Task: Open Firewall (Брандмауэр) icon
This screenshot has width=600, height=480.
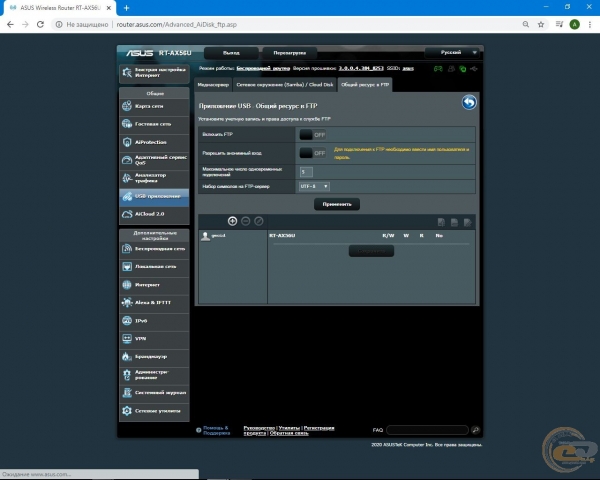Action: click(127, 356)
